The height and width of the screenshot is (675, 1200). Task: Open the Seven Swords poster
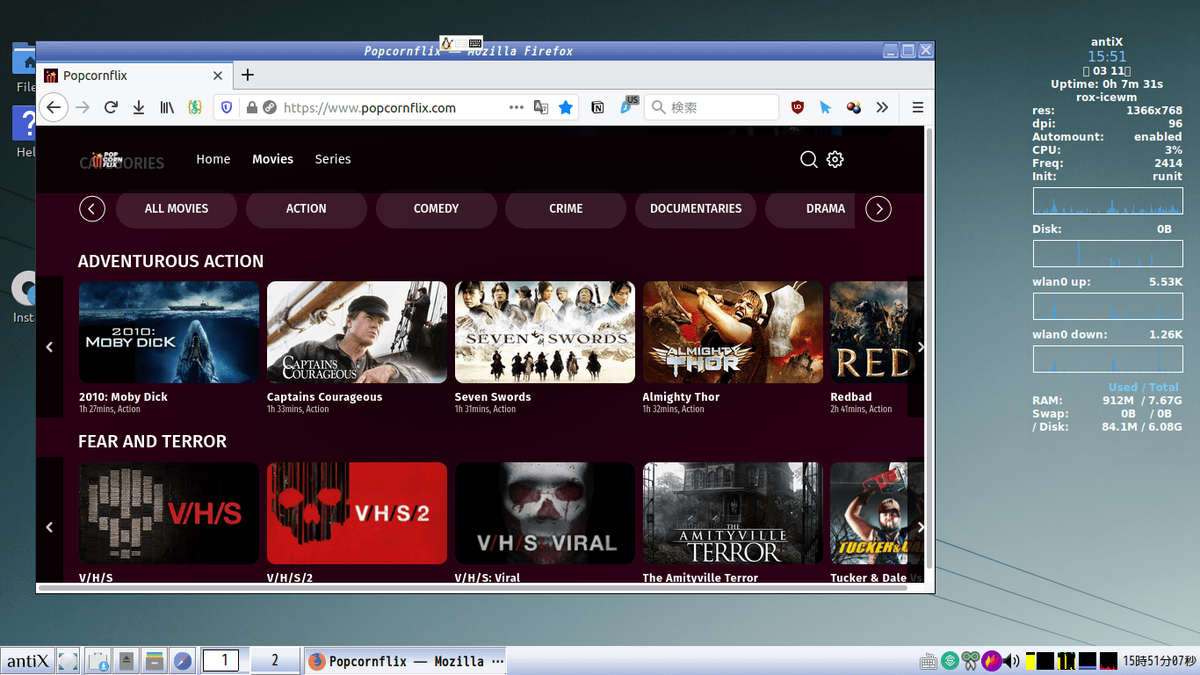(545, 332)
